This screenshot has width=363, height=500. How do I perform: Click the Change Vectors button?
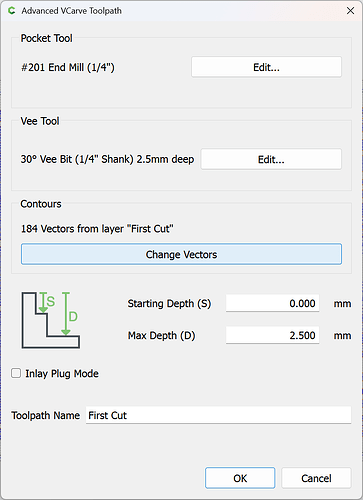pos(181,254)
